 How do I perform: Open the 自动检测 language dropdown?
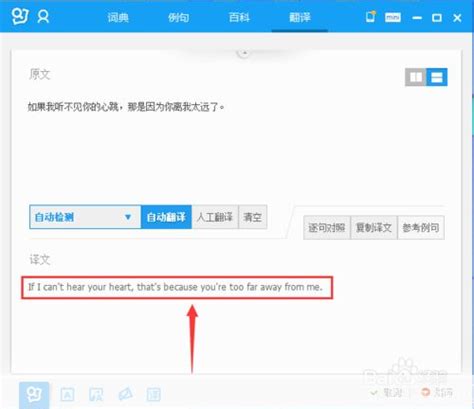click(85, 217)
